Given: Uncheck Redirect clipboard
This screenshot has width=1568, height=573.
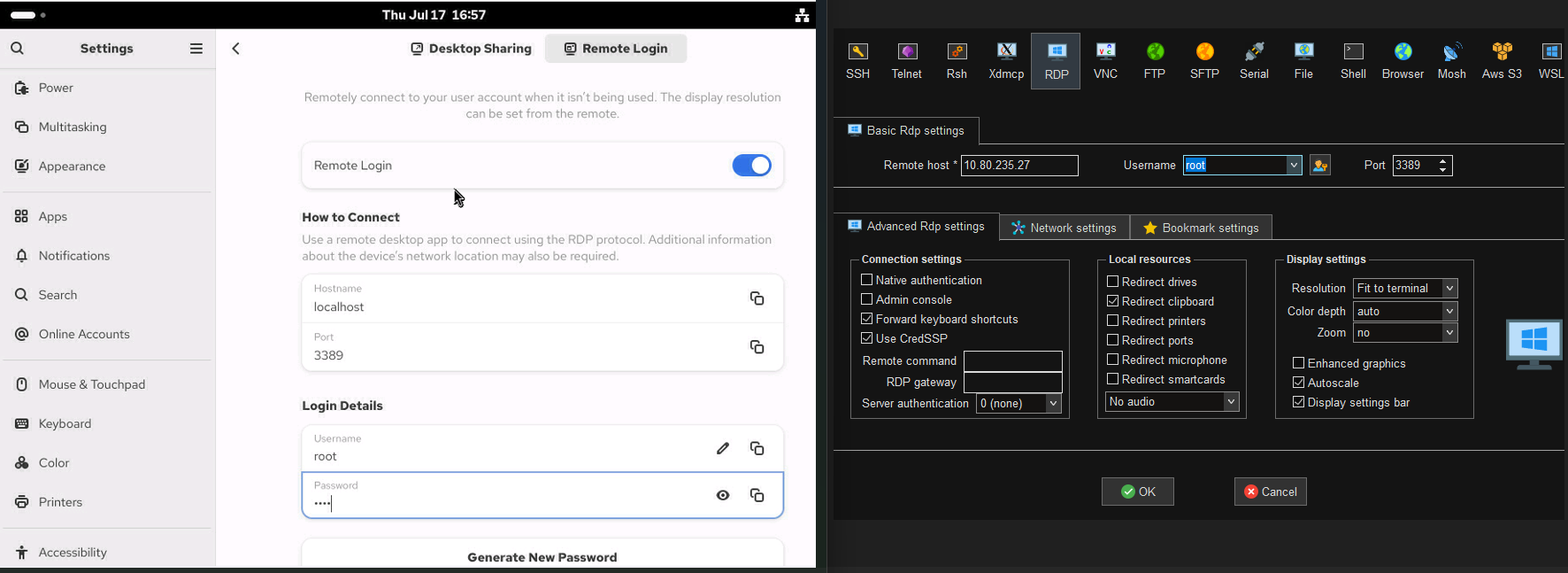Looking at the screenshot, I should point(1113,301).
